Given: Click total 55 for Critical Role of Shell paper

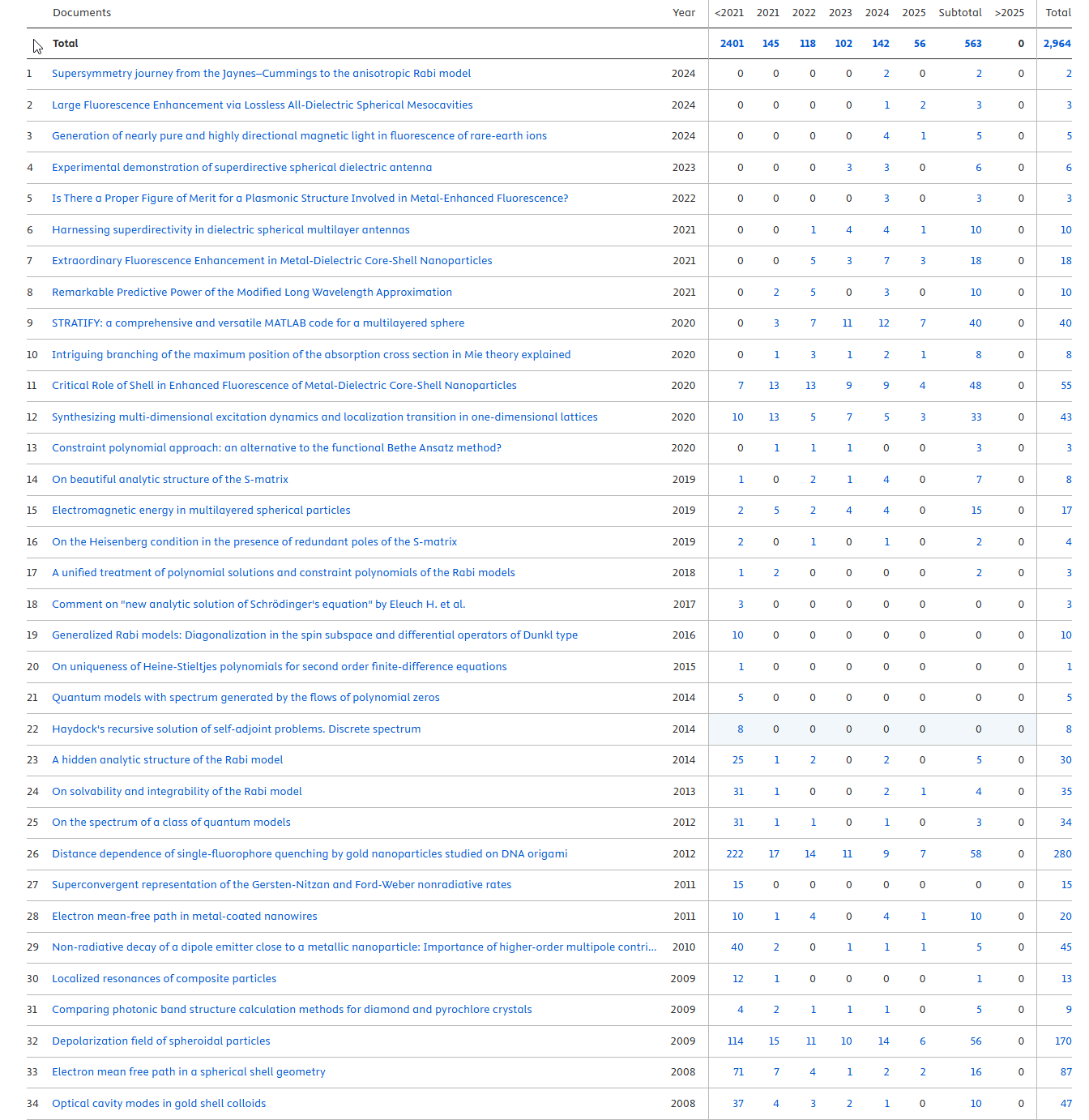Looking at the screenshot, I should pyautogui.click(x=1066, y=386).
